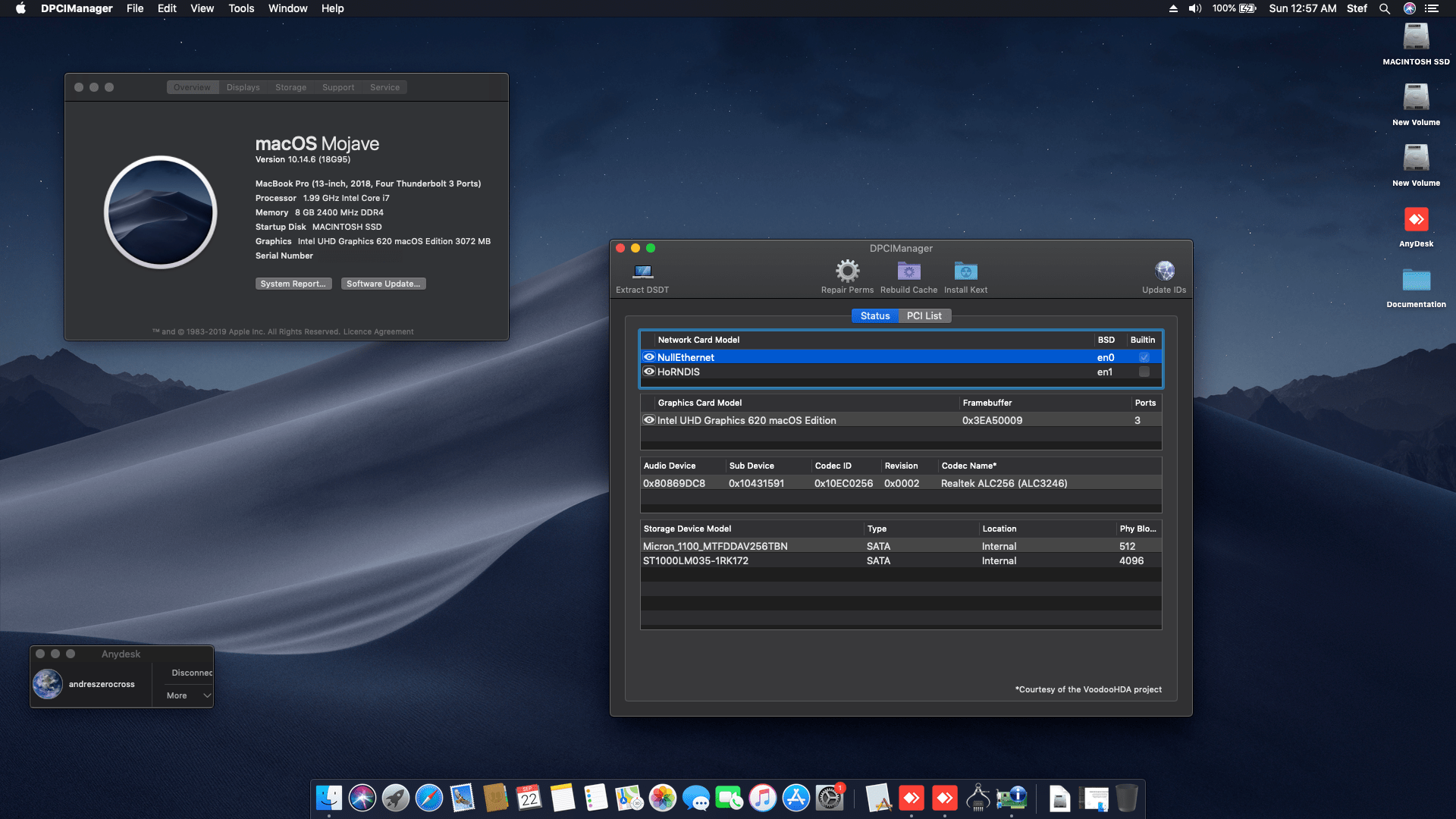Click the Install Kext icon
Screen dimensions: 1456x819
[x=965, y=271]
